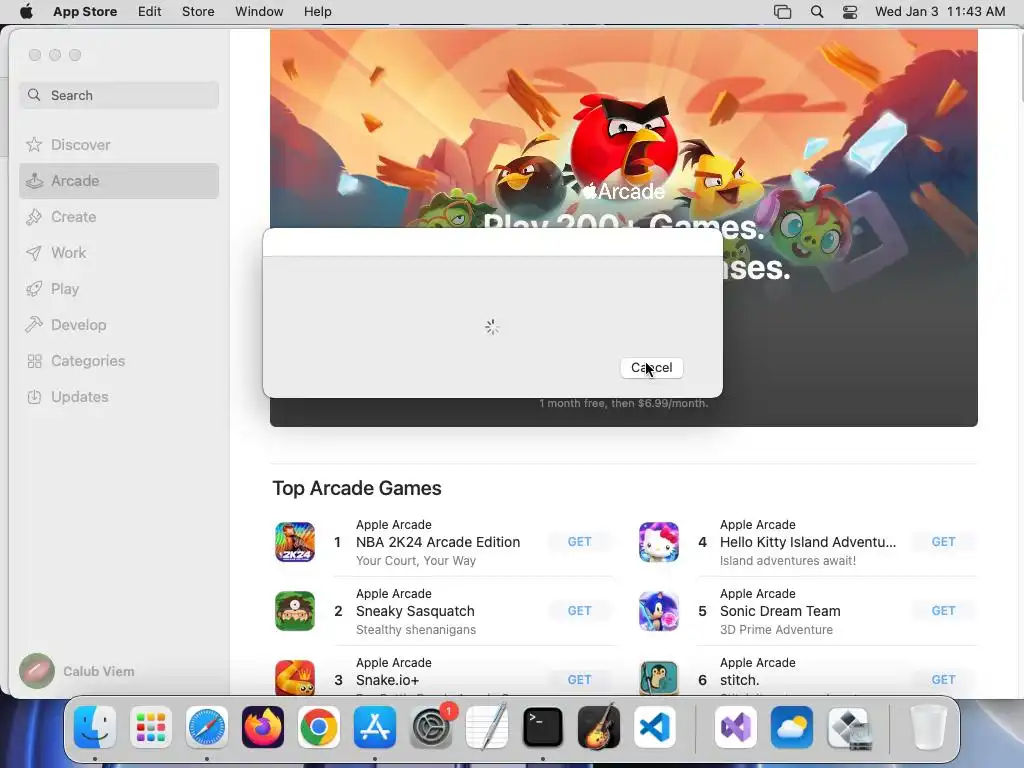
Task: Open System Settings from the Dock
Action: tap(431, 727)
